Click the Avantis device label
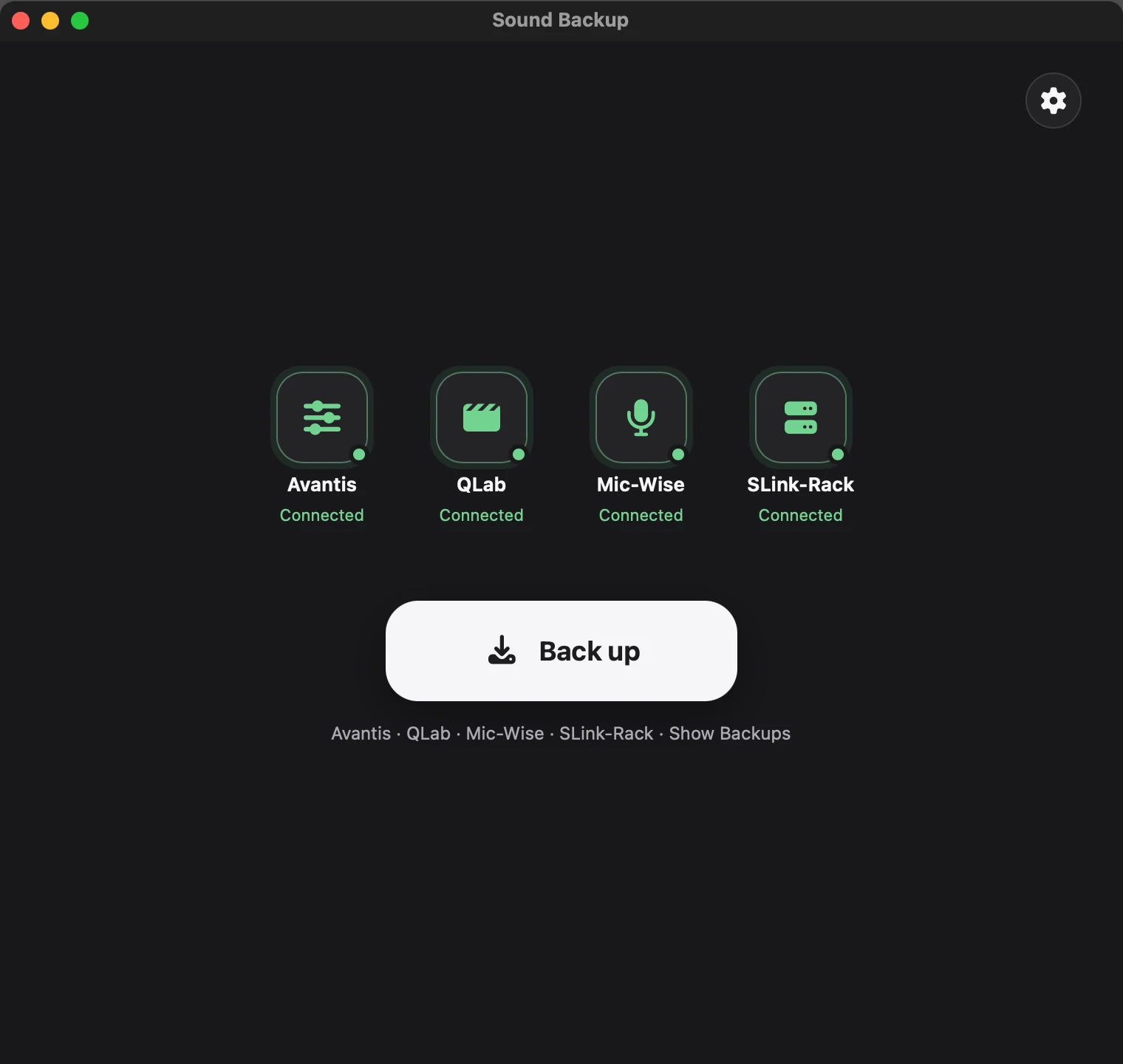 coord(322,485)
